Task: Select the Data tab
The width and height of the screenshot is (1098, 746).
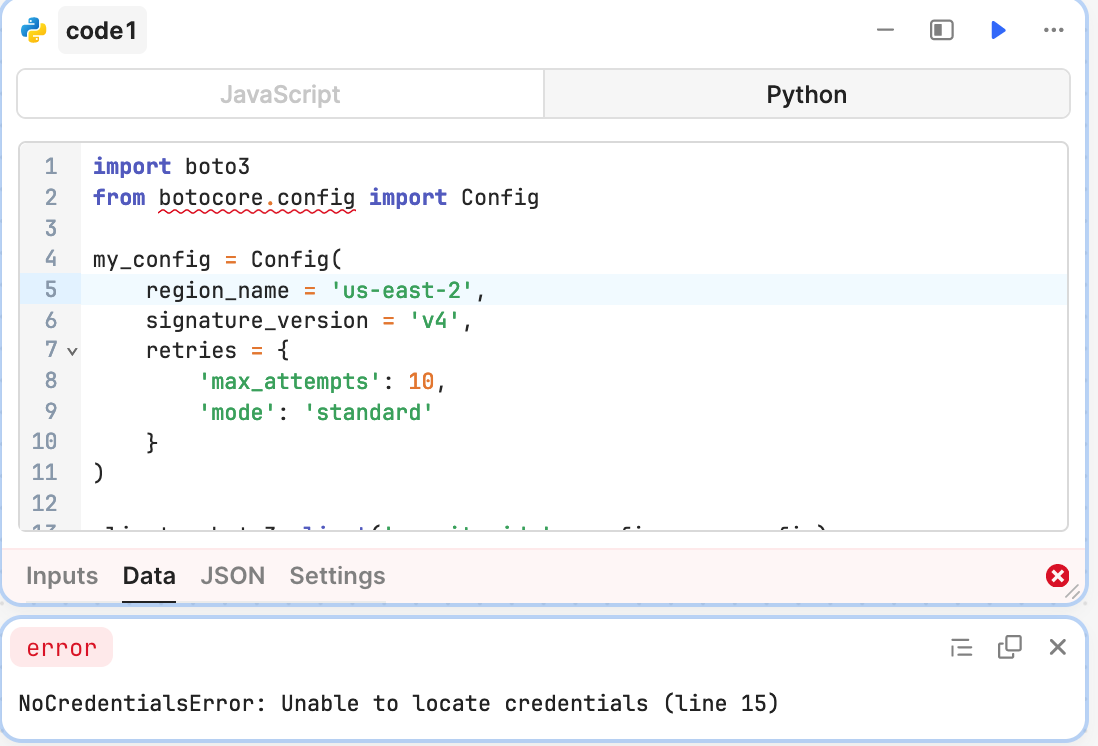Action: [x=149, y=576]
